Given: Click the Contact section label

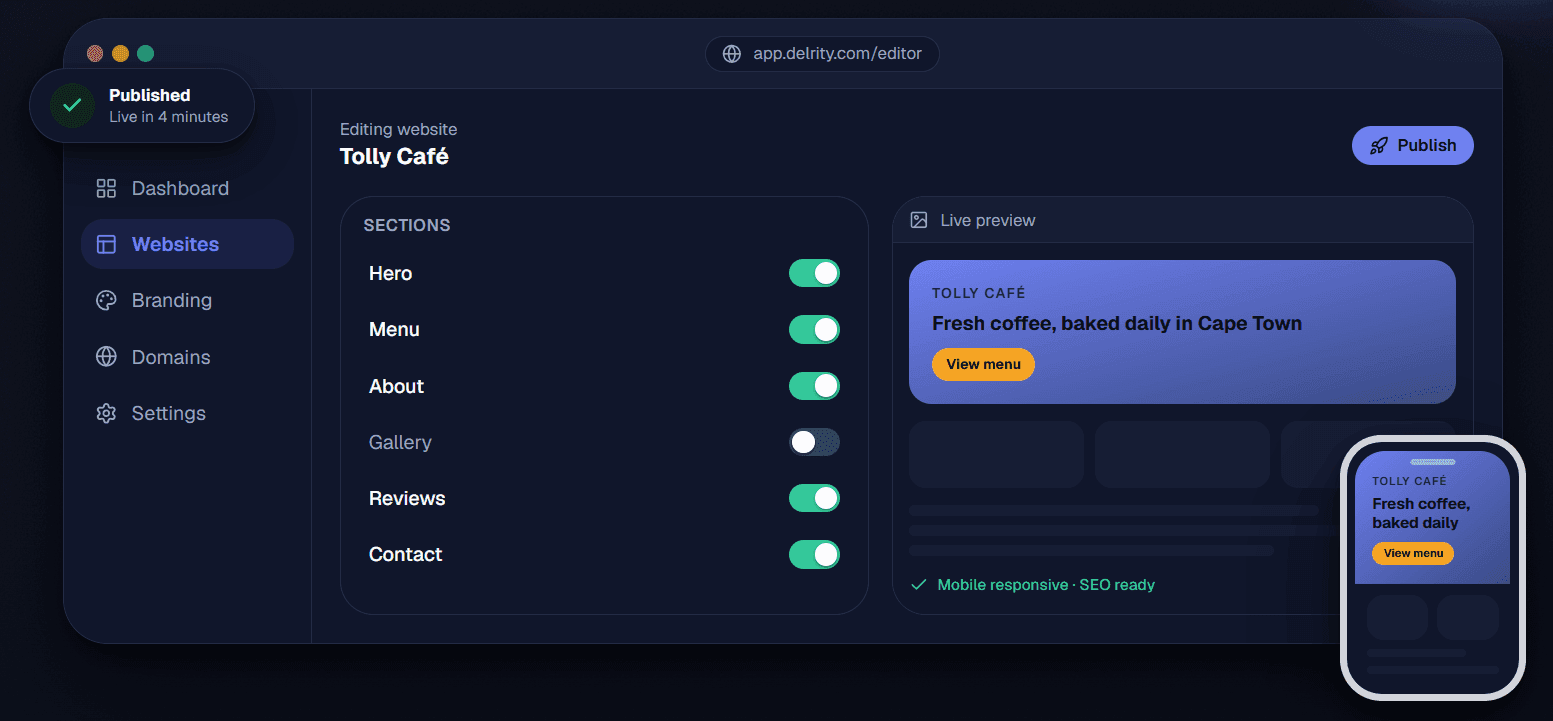Looking at the screenshot, I should [405, 554].
